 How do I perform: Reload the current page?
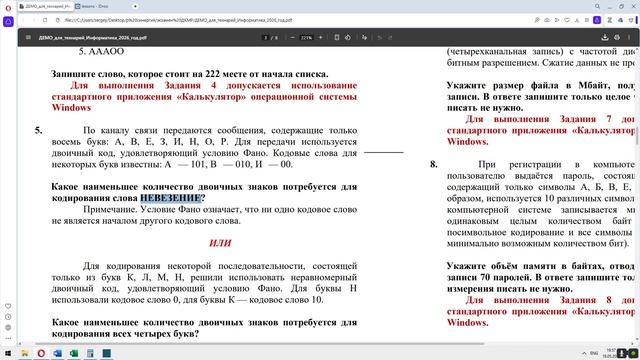click(x=45, y=20)
